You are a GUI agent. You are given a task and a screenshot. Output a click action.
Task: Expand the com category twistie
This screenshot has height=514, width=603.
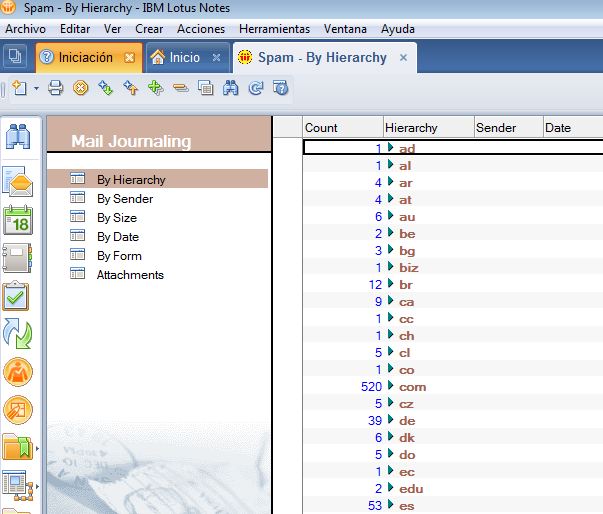coord(391,386)
